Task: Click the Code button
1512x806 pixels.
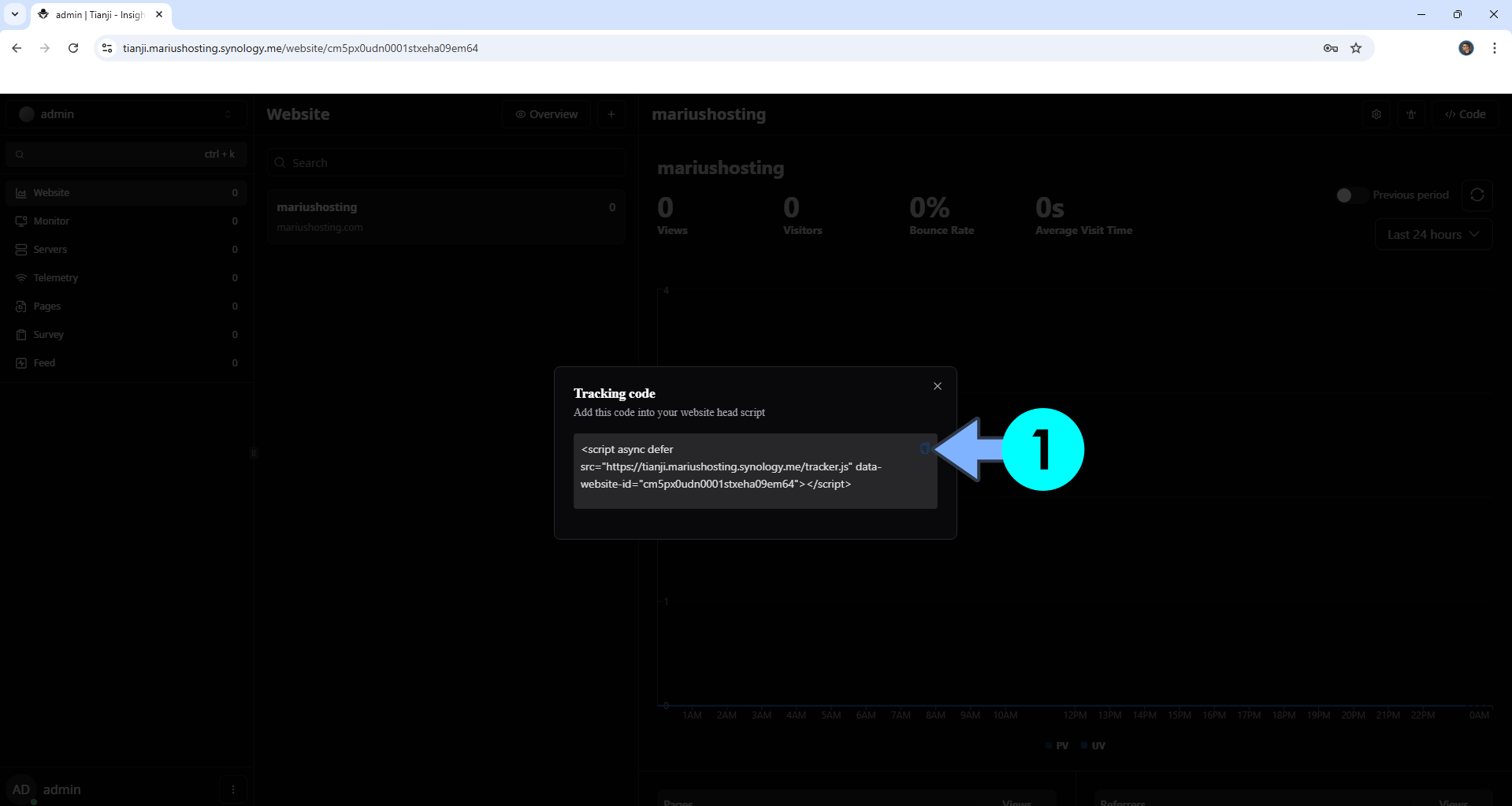Action: point(1466,114)
